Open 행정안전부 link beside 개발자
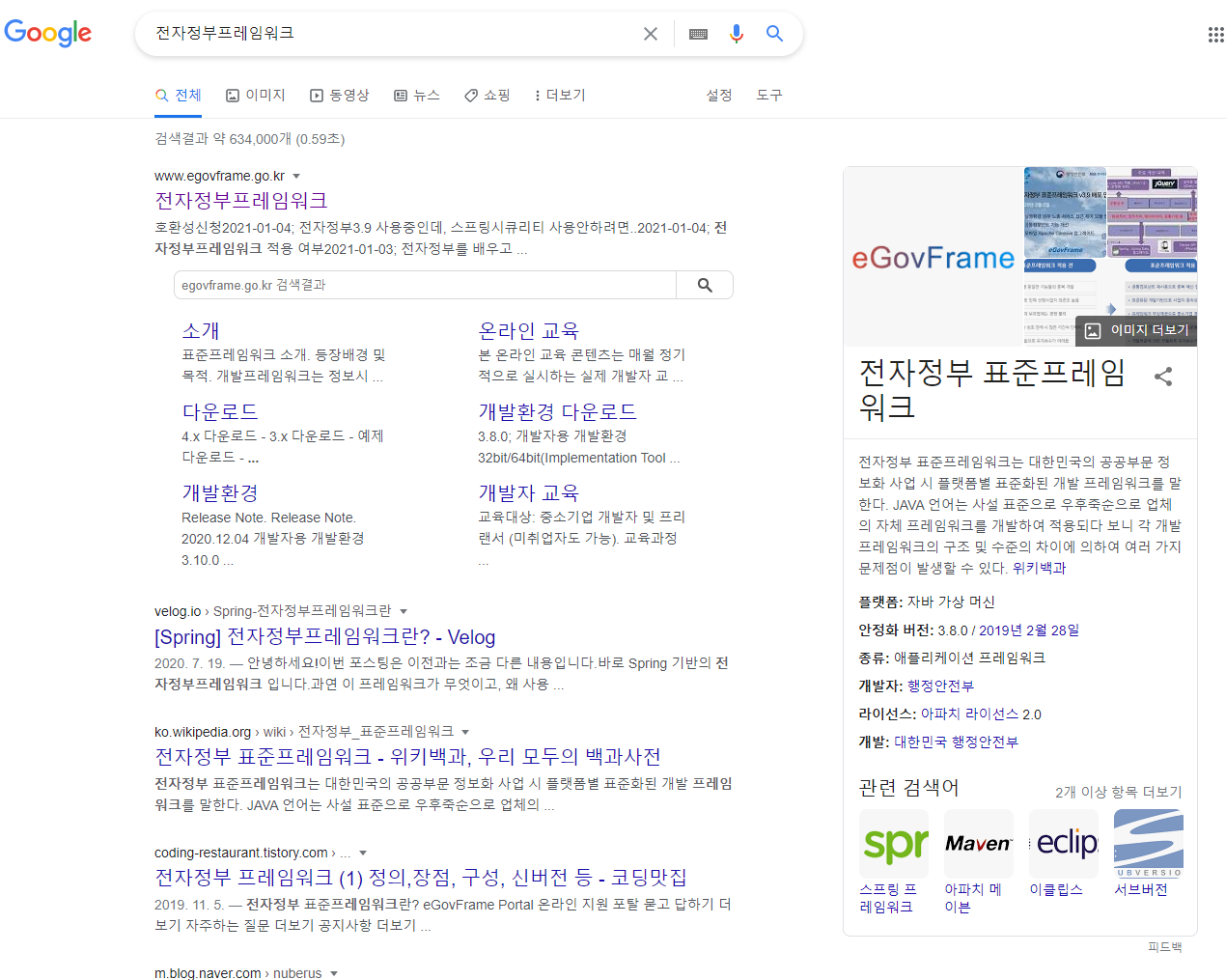The height and width of the screenshot is (980, 1226). point(940,686)
